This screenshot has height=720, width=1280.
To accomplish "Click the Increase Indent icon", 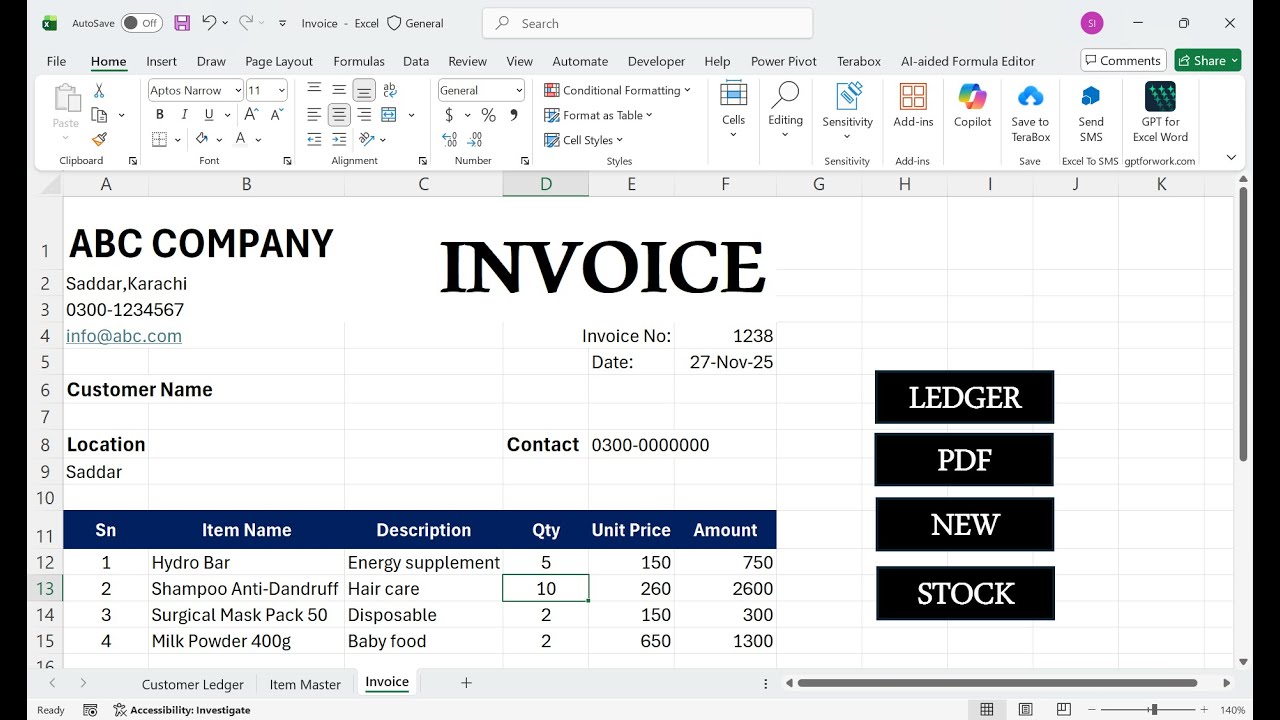I will pyautogui.click(x=339, y=139).
